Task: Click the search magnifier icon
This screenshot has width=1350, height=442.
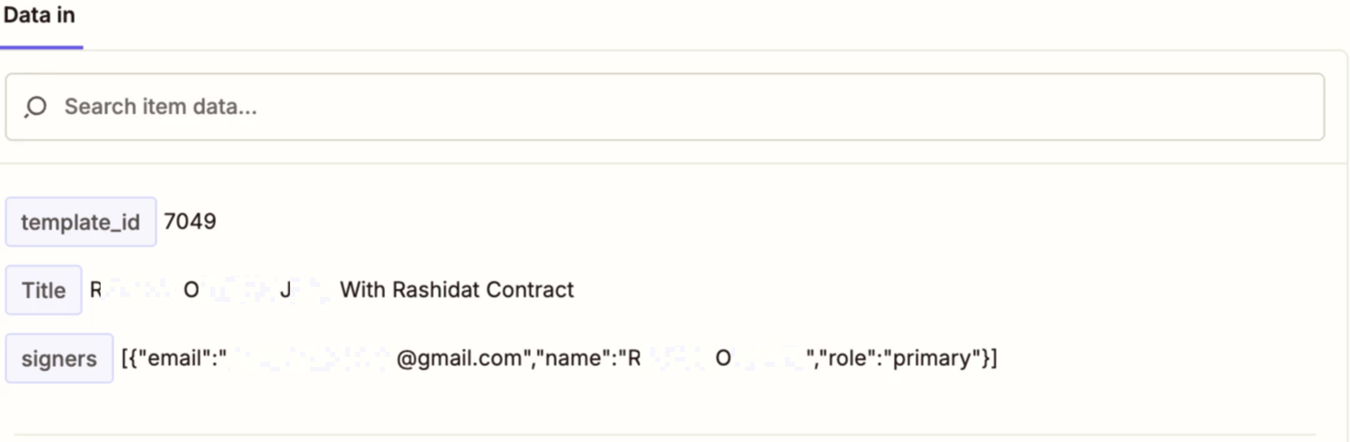Action: [x=36, y=106]
